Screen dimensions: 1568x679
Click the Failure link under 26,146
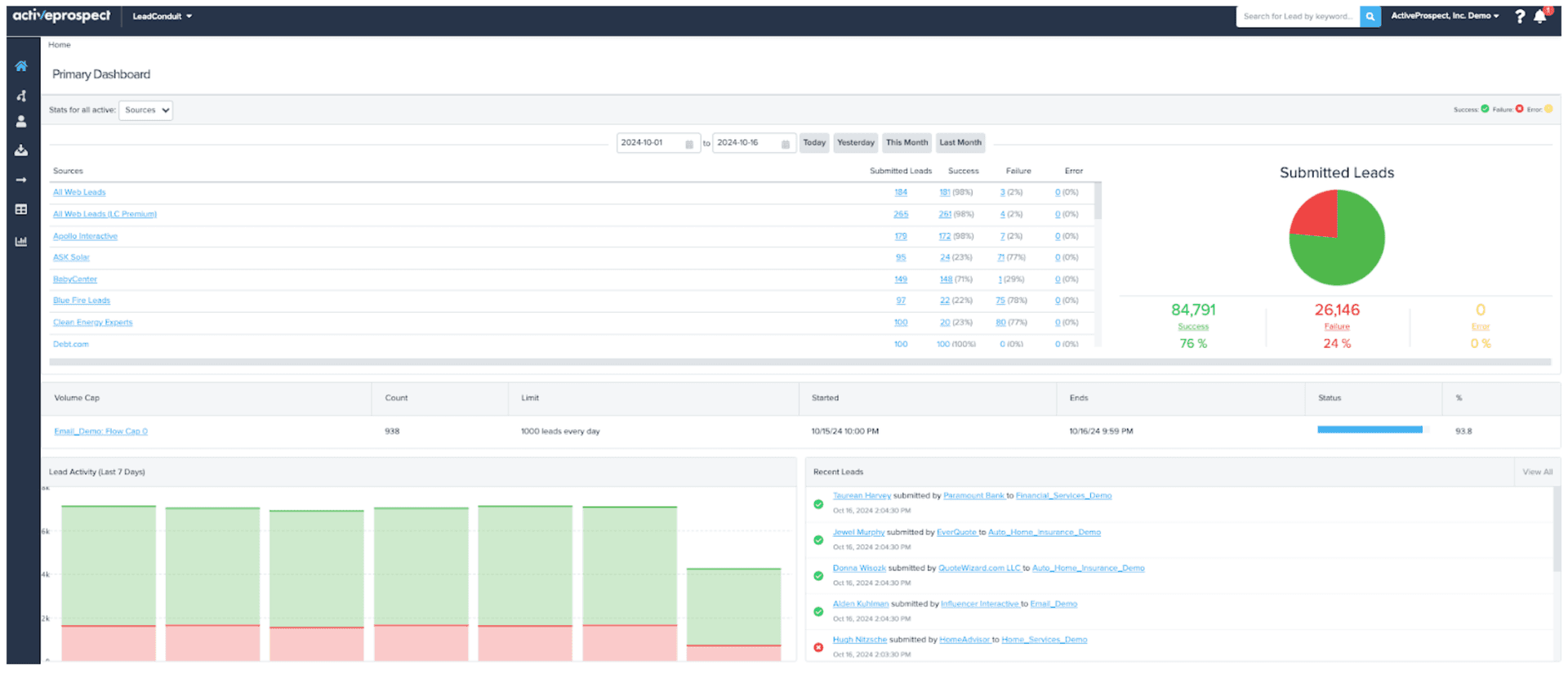point(1337,327)
